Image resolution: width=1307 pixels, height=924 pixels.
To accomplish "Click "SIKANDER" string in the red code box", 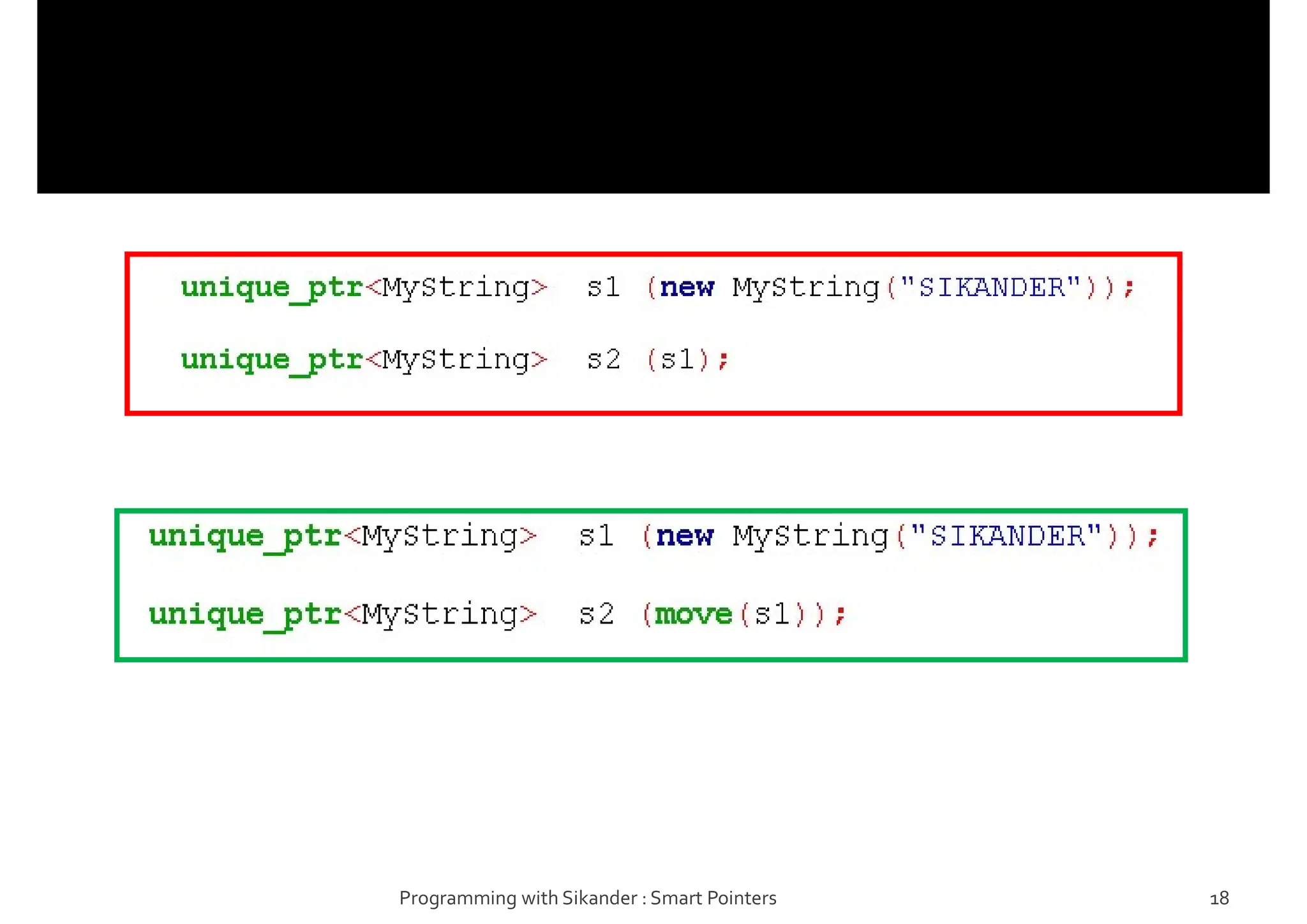I will [x=990, y=287].
